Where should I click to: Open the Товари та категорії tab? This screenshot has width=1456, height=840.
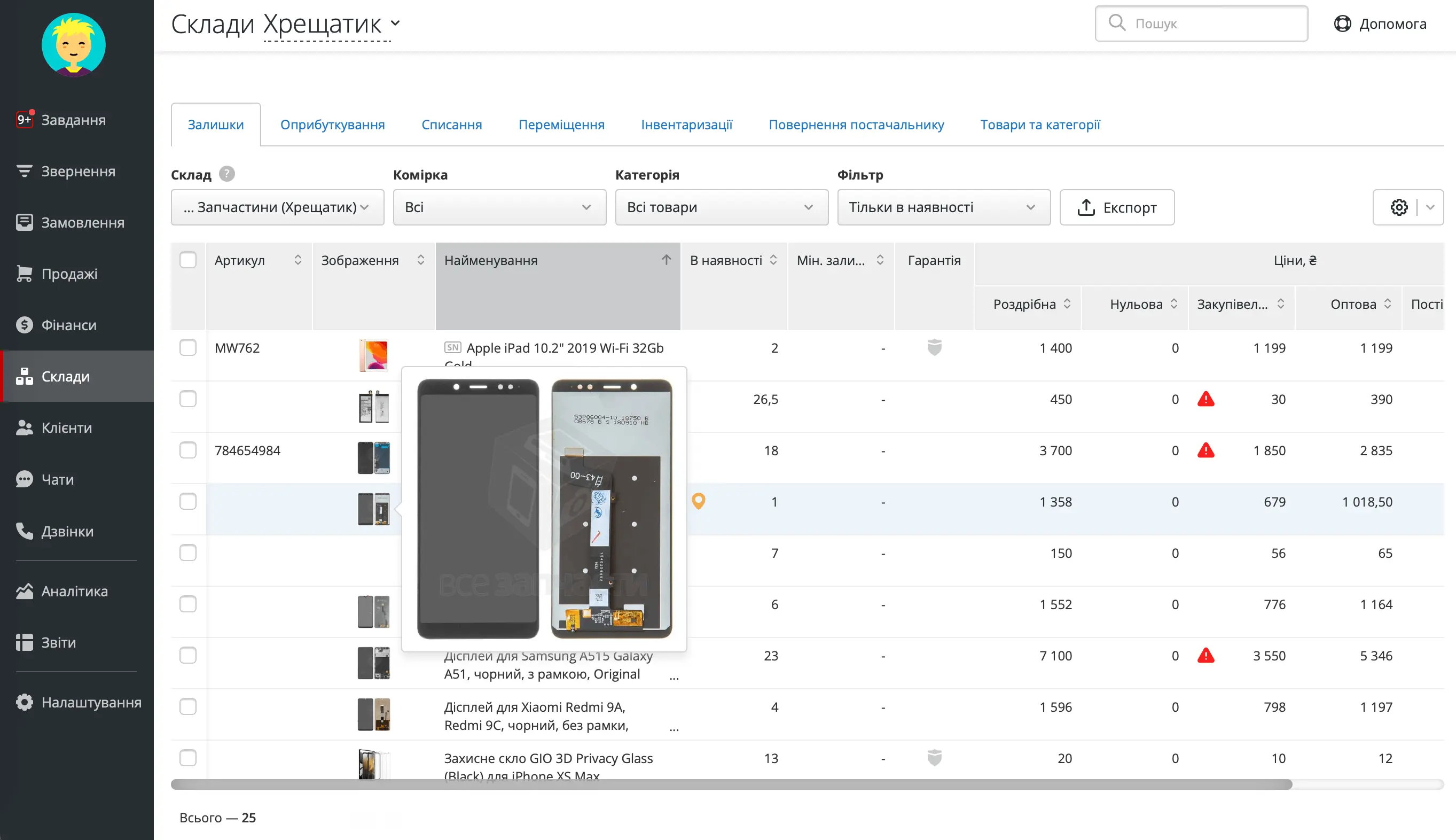pos(1040,125)
